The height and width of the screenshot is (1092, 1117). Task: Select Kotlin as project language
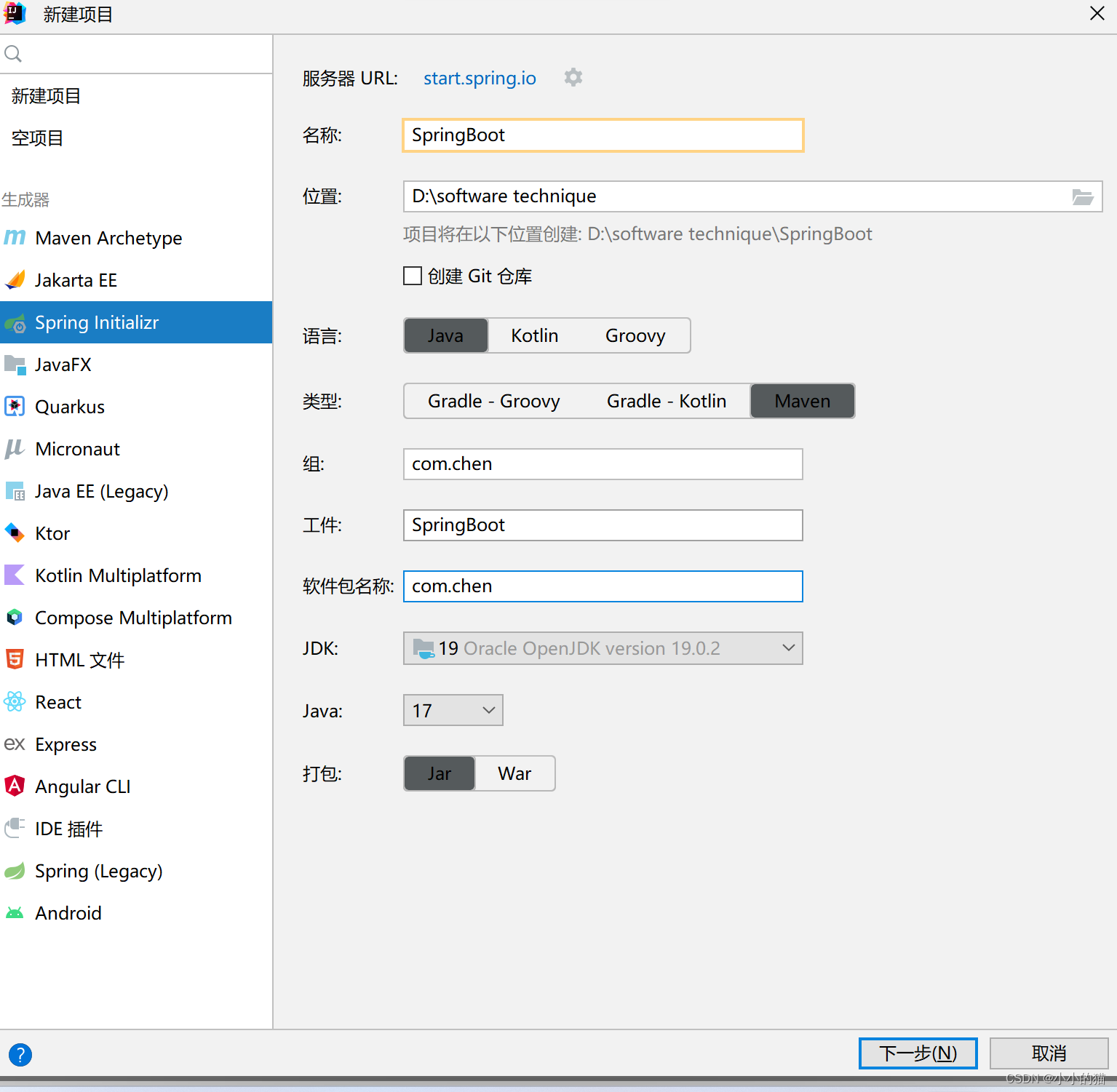[534, 335]
